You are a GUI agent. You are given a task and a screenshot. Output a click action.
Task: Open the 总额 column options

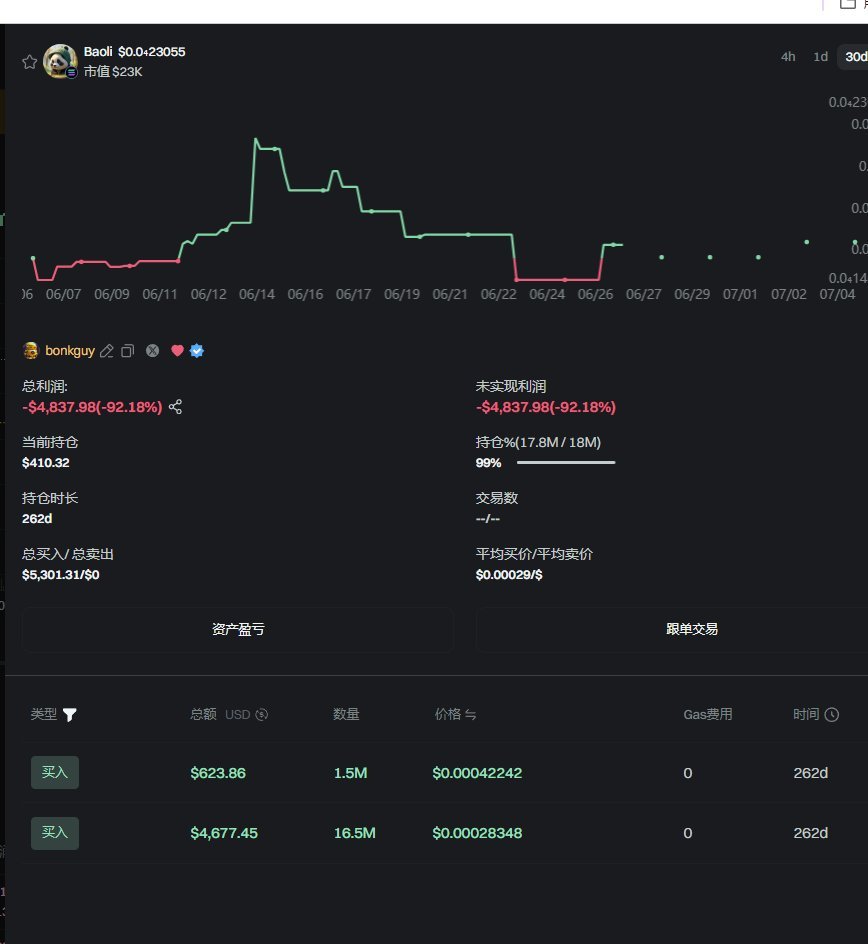click(204, 714)
